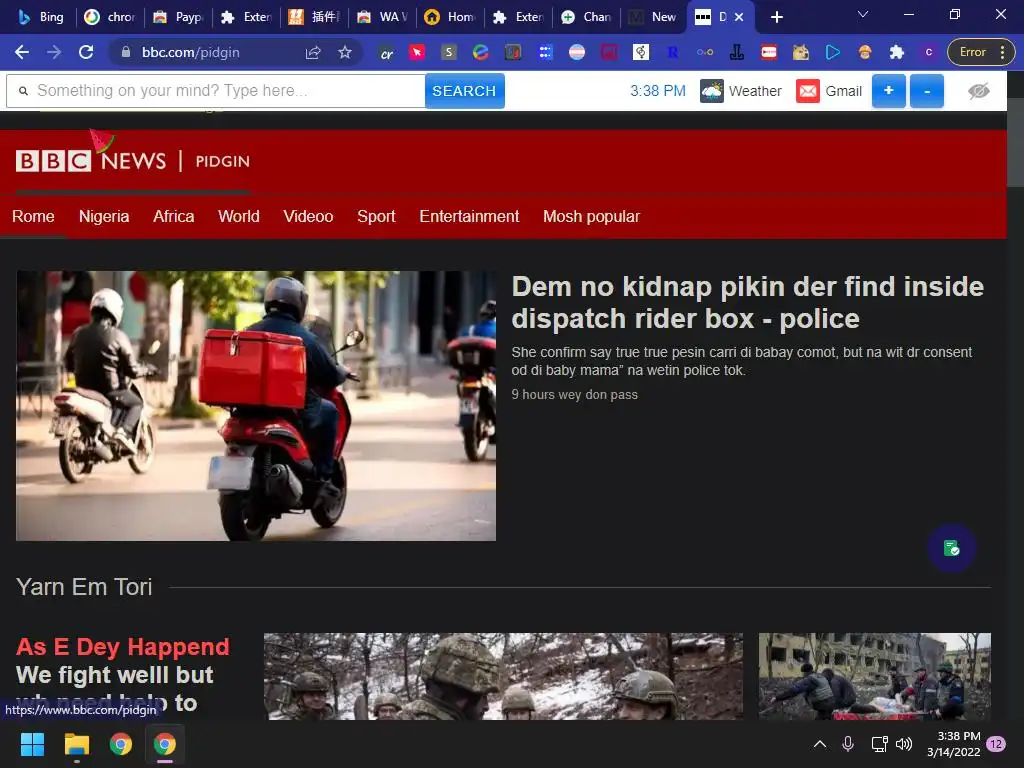Go back to the previous page
The image size is (1024, 768).
point(22,52)
